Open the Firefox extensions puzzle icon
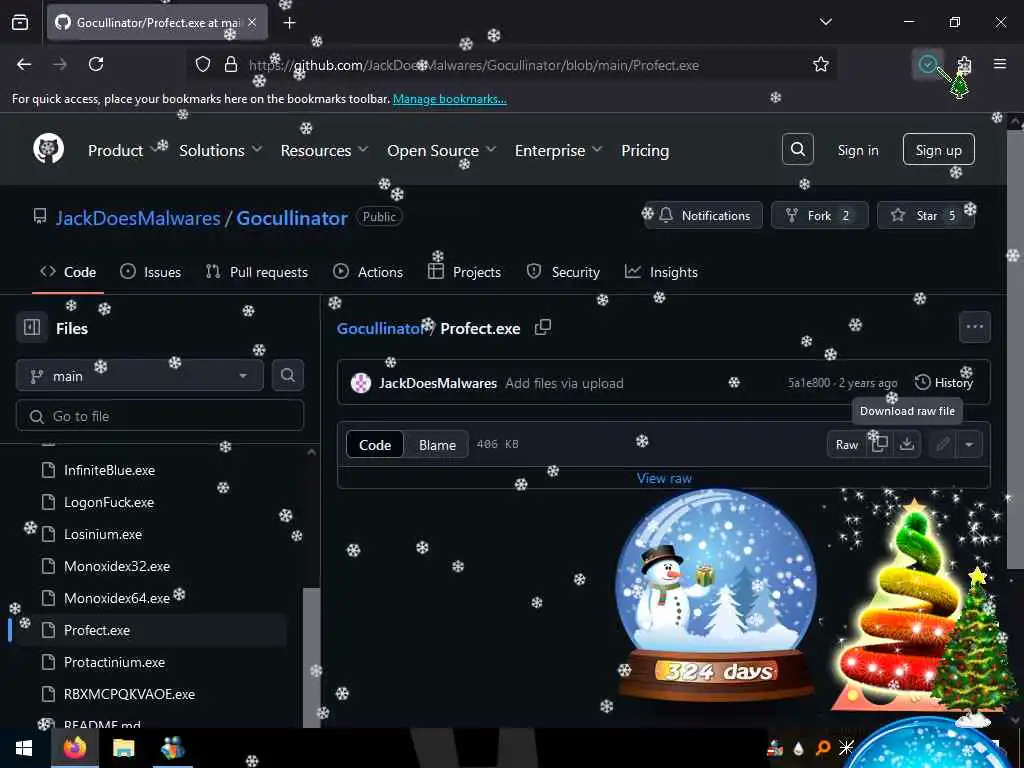Viewport: 1024px width, 768px height. (x=964, y=64)
